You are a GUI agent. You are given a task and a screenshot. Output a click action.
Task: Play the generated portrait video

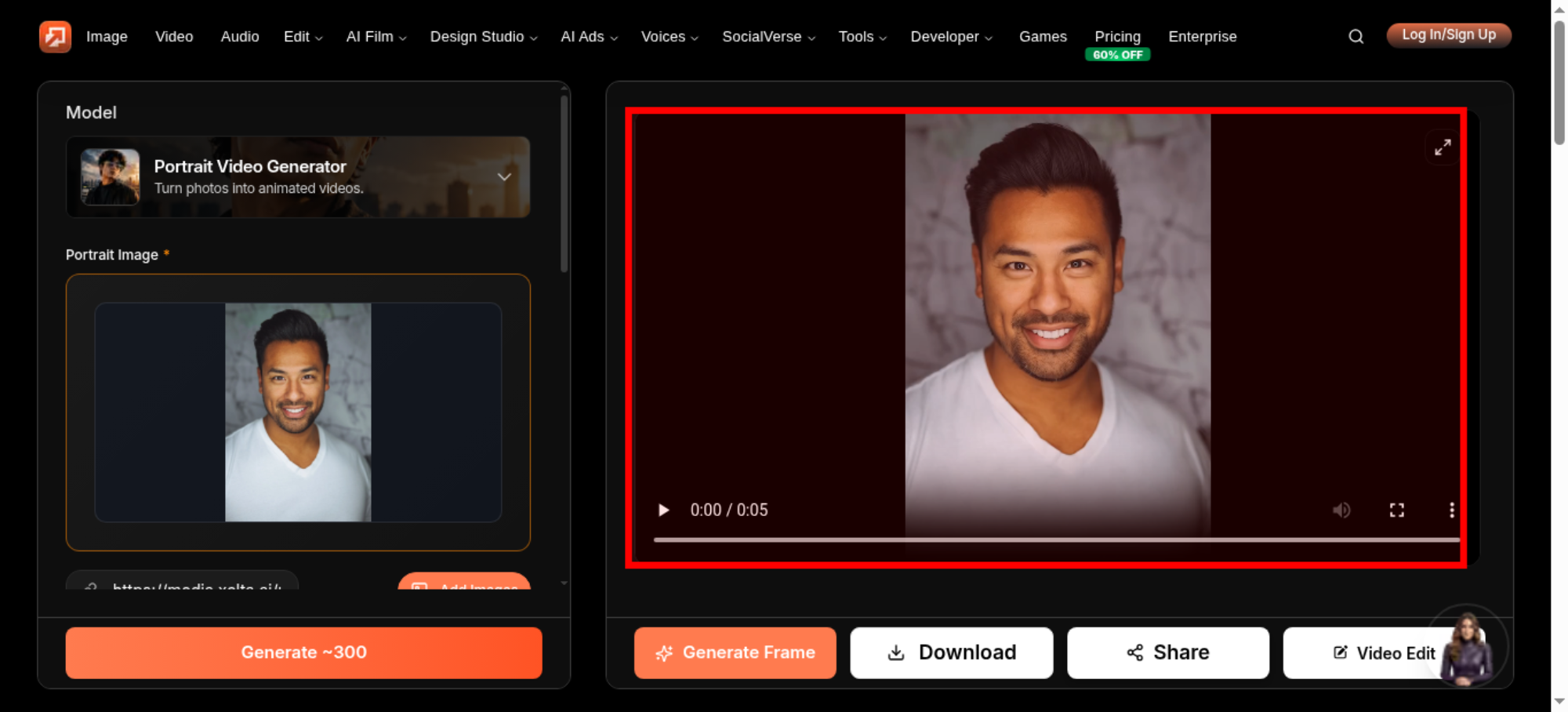663,510
